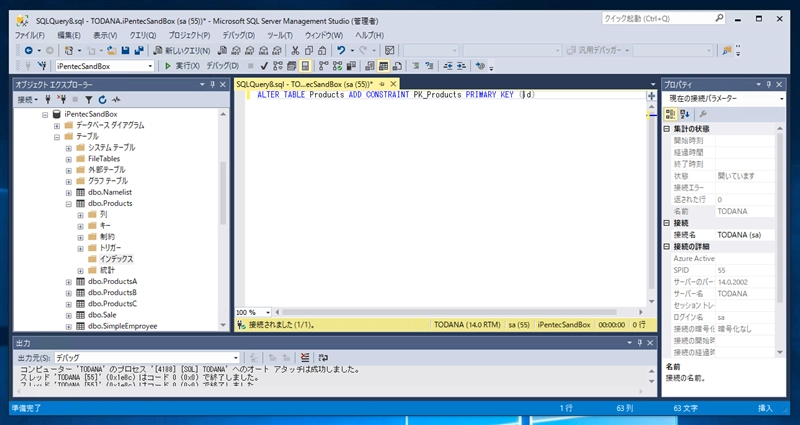This screenshot has width=800, height=425.
Task: Click the Undo arrow icon
Action: pyautogui.click(x=341, y=51)
